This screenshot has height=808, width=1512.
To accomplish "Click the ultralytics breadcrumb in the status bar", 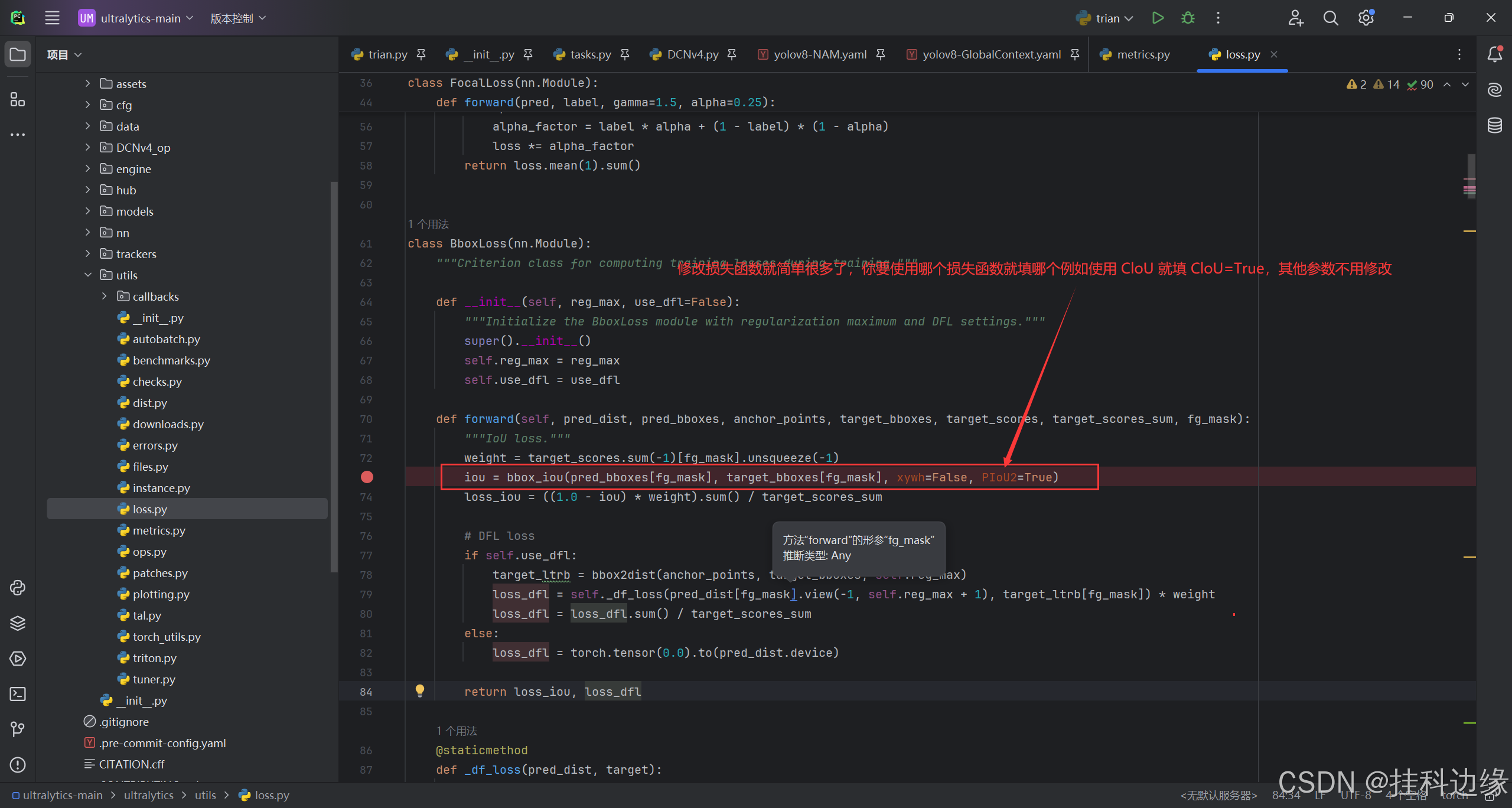I will (x=149, y=795).
